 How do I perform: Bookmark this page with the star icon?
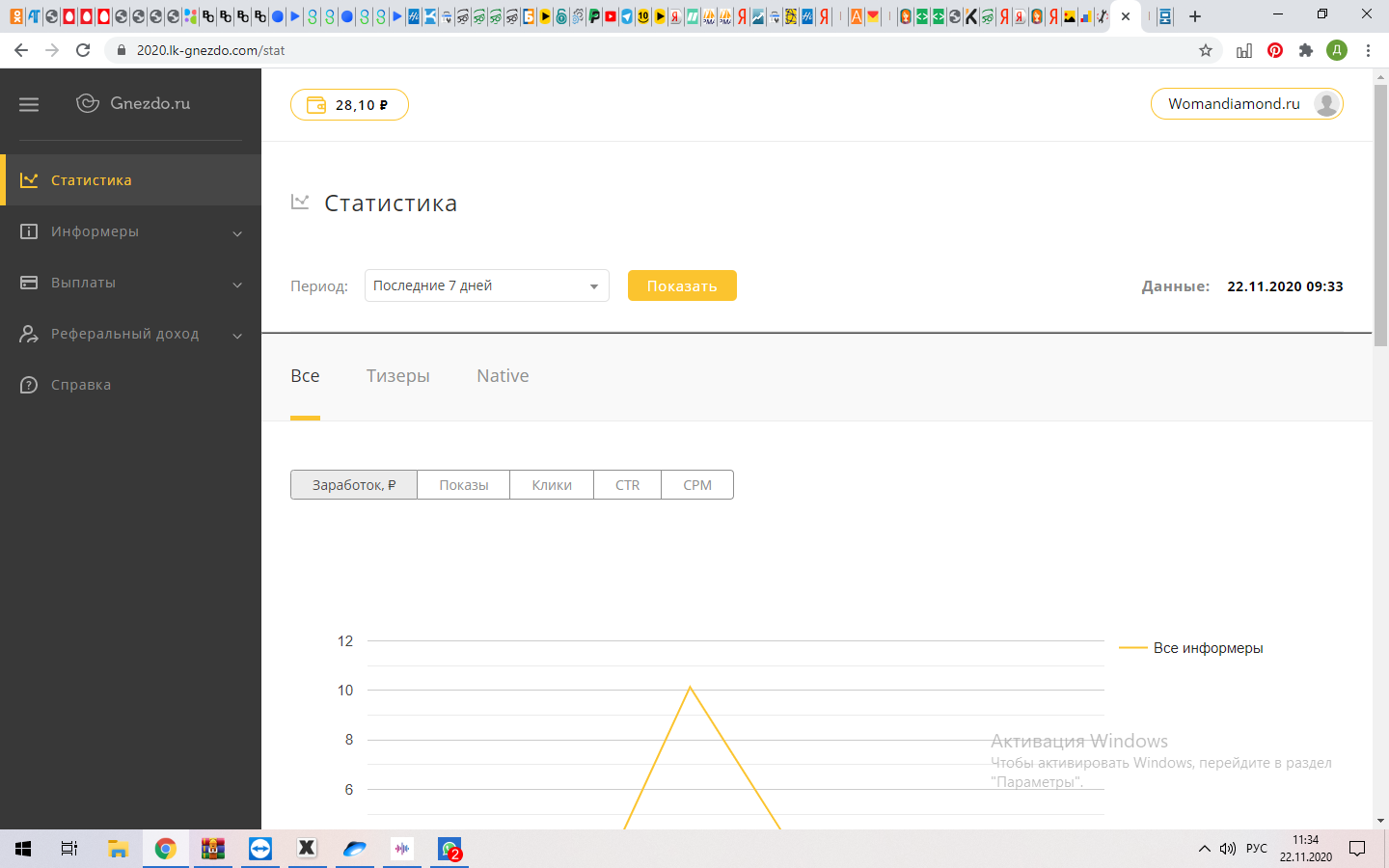1206,50
